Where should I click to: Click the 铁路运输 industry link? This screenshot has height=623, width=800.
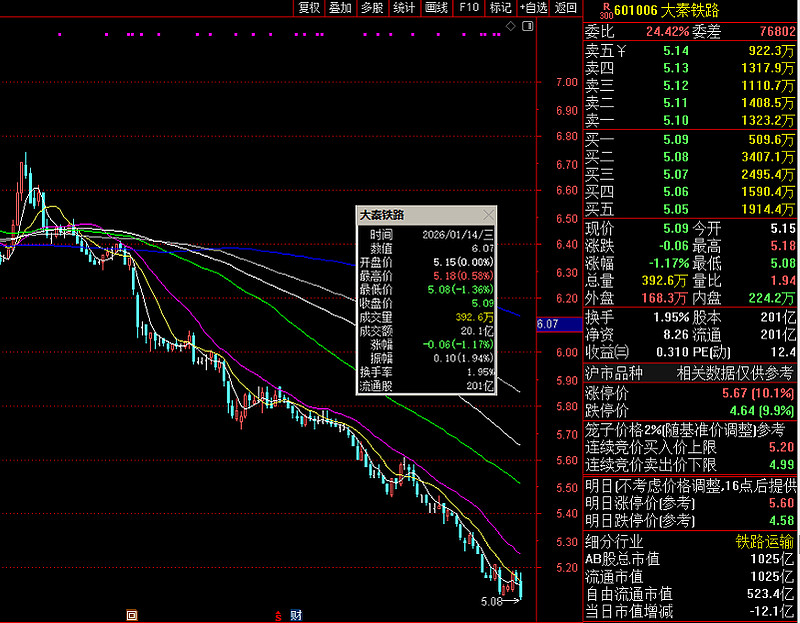(x=766, y=540)
